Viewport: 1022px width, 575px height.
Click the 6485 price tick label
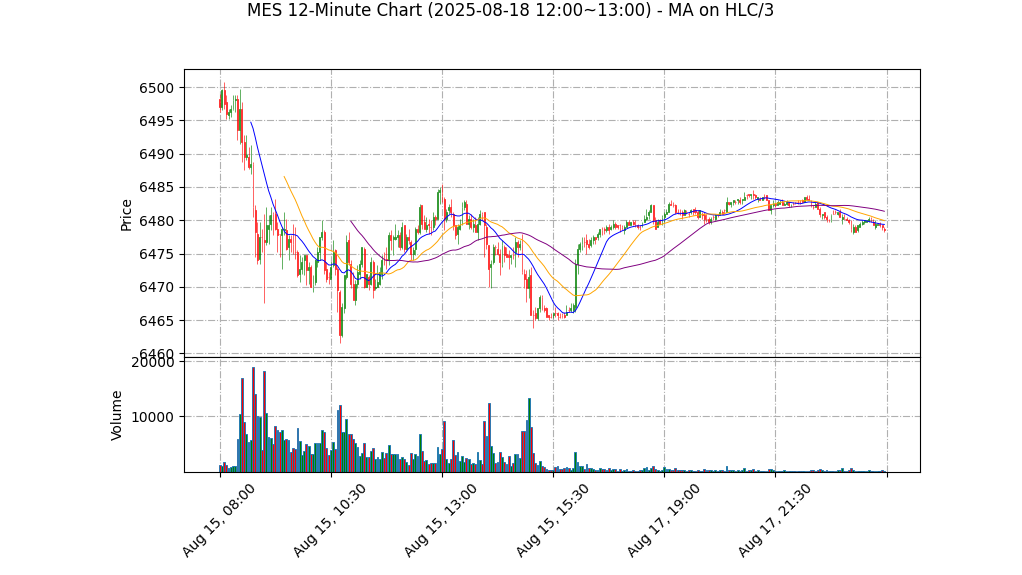pos(157,188)
